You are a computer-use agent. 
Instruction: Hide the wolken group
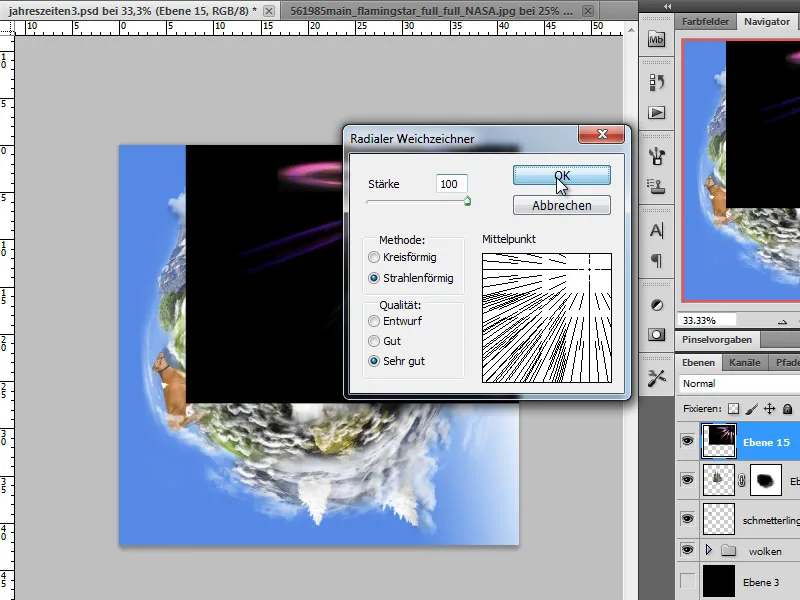687,550
